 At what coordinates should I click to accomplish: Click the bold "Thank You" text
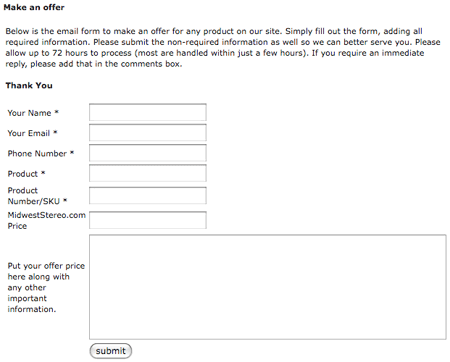[29, 85]
